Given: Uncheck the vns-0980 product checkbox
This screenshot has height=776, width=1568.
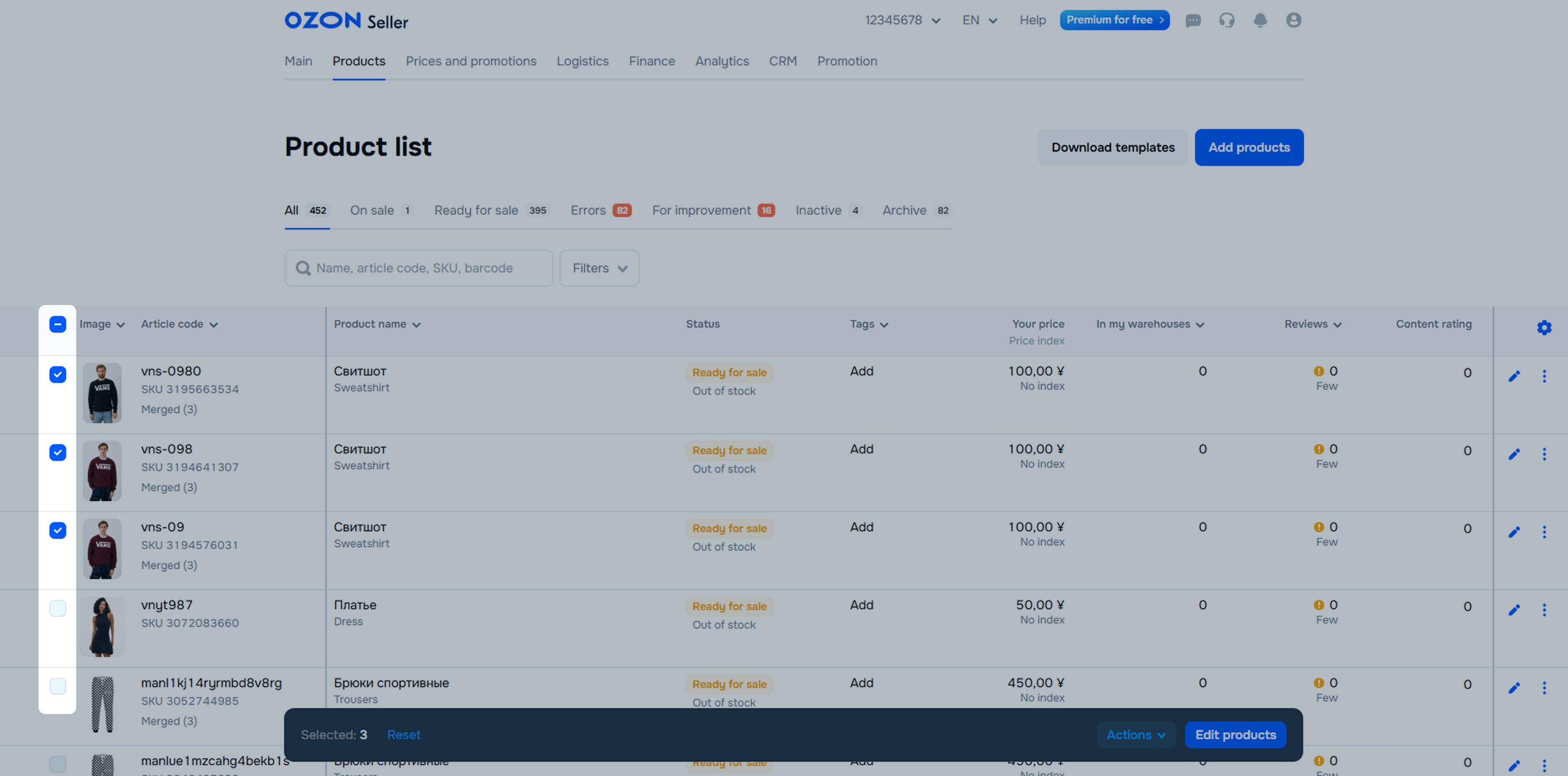Looking at the screenshot, I should [58, 374].
